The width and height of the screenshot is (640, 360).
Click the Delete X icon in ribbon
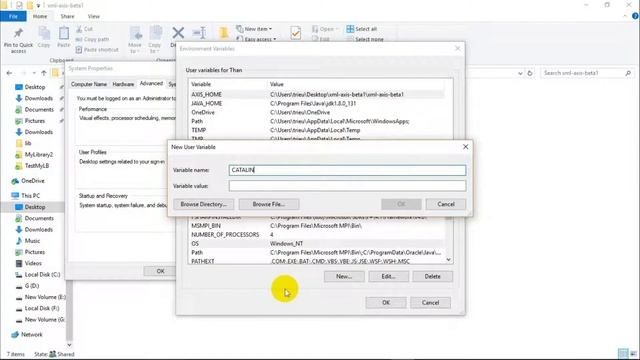pyautogui.click(x=178, y=33)
